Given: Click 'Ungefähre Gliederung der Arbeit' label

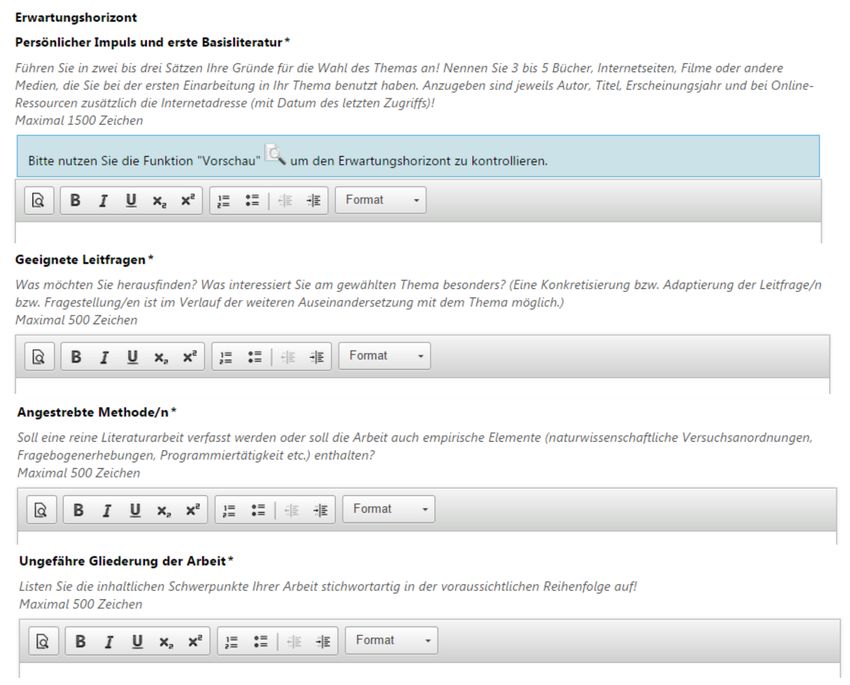Looking at the screenshot, I should click(x=123, y=561).
